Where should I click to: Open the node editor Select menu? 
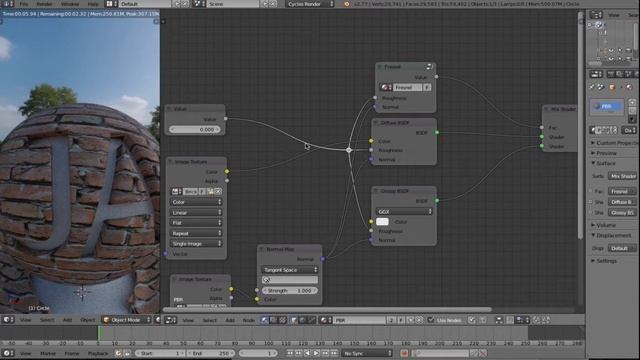coord(209,320)
